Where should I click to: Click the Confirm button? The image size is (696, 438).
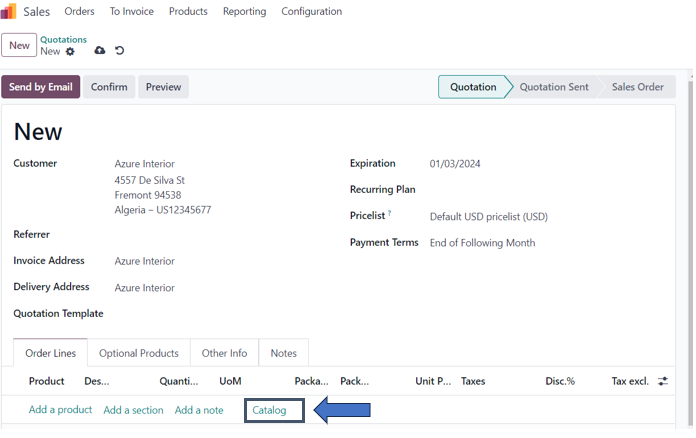[x=109, y=87]
